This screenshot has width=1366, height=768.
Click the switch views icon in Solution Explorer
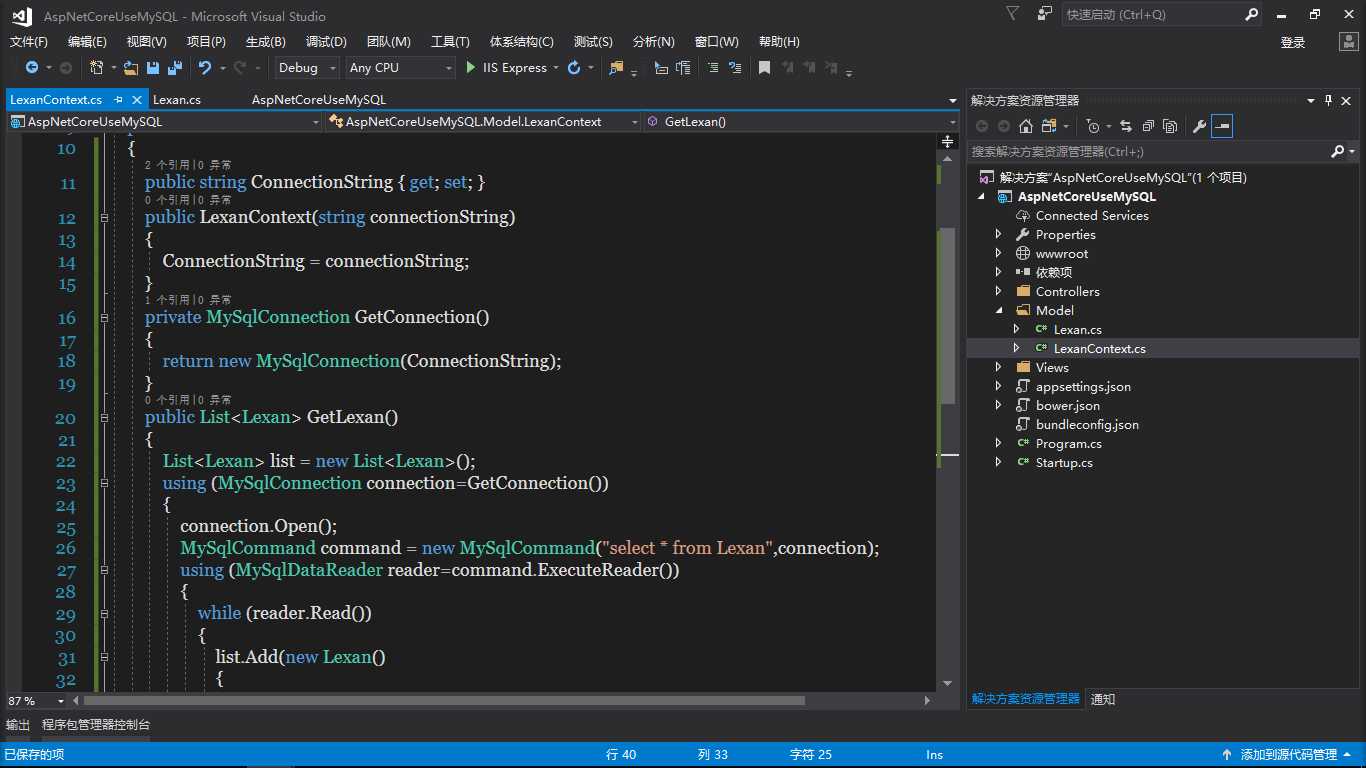pyautogui.click(x=1048, y=126)
